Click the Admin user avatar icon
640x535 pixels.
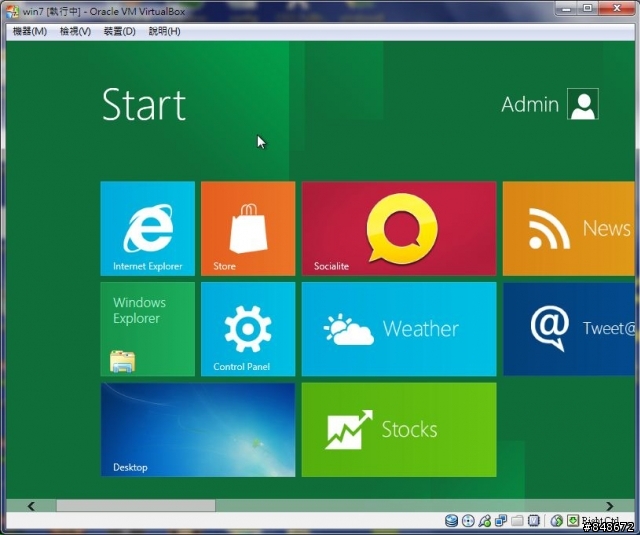click(583, 104)
